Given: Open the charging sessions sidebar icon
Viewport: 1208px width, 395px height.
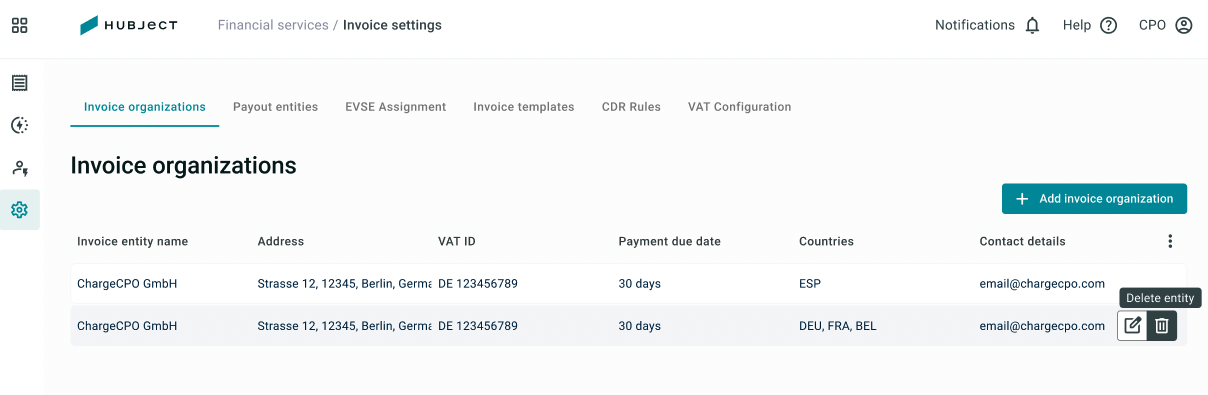Looking at the screenshot, I should pyautogui.click(x=20, y=125).
